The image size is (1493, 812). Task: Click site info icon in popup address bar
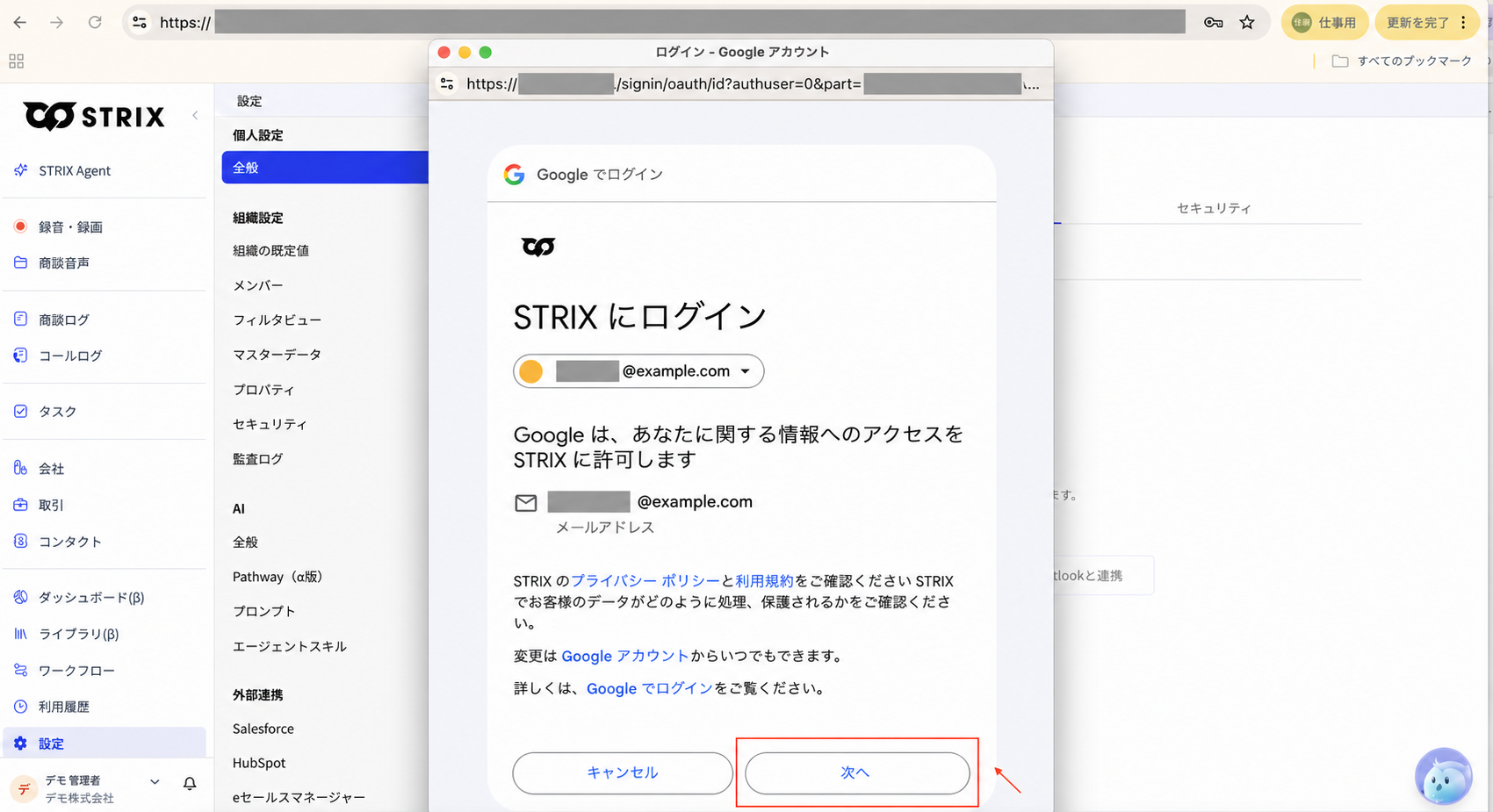click(448, 83)
